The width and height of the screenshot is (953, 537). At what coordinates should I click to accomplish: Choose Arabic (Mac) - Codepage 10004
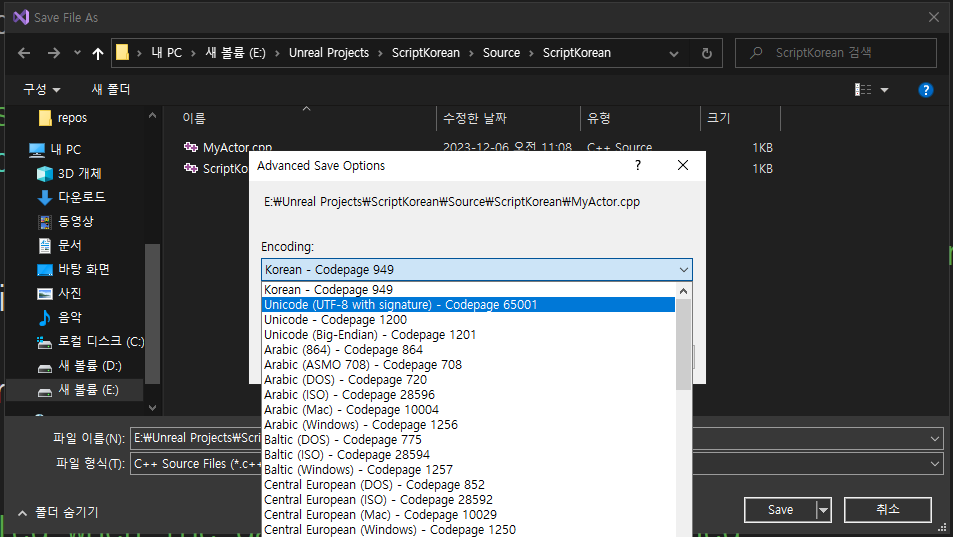pyautogui.click(x=469, y=410)
